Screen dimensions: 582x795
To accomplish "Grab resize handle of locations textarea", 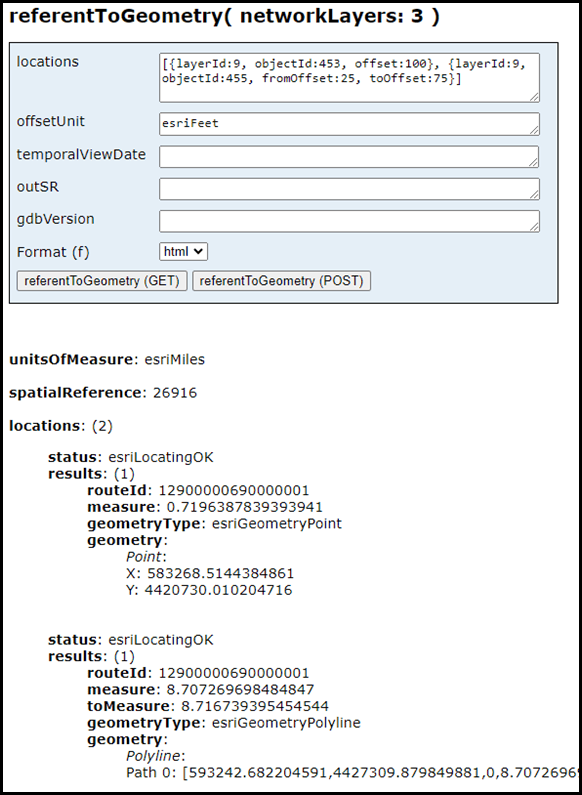I will [534, 98].
